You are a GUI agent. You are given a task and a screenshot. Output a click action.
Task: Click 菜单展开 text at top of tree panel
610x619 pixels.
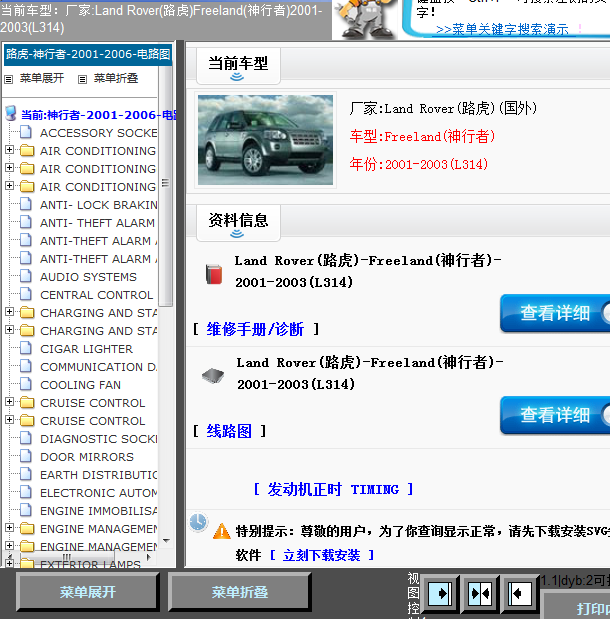click(42, 78)
